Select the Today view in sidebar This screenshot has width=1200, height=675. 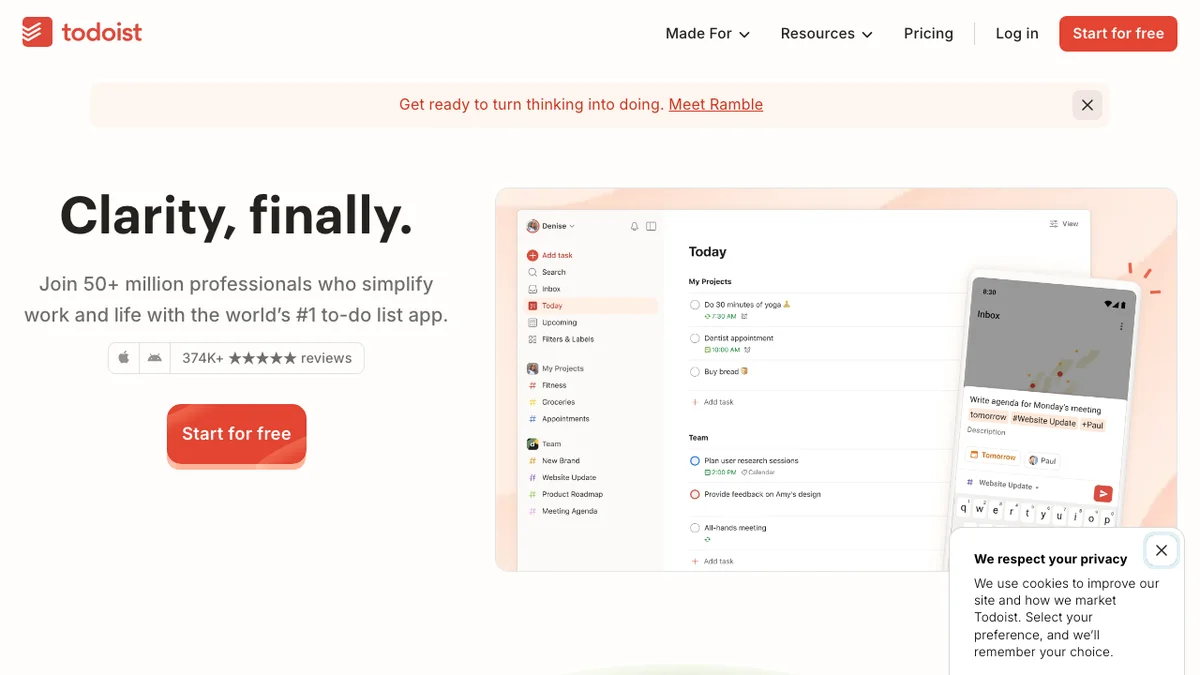(590, 306)
